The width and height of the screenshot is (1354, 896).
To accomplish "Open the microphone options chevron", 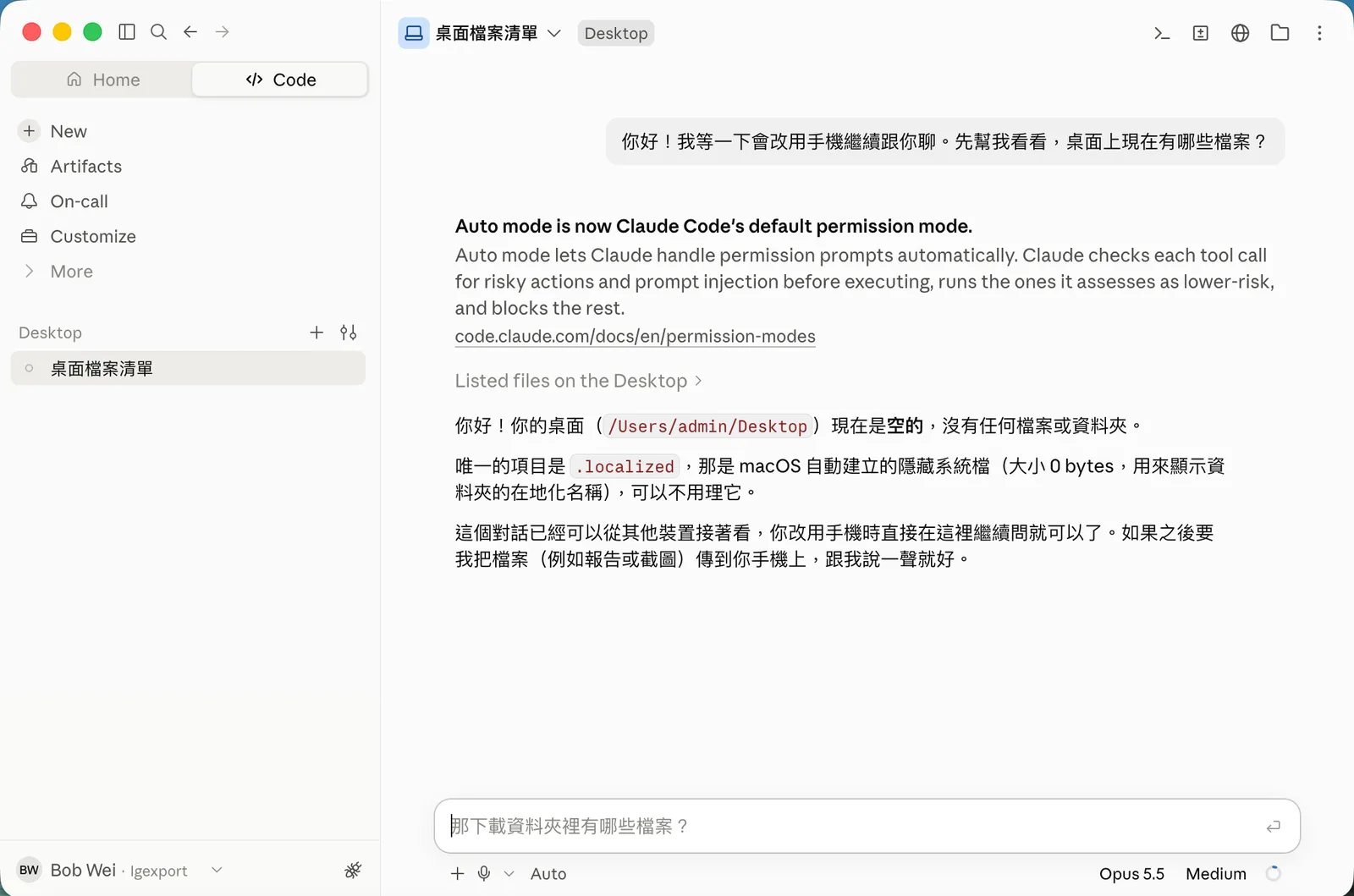I will point(509,874).
